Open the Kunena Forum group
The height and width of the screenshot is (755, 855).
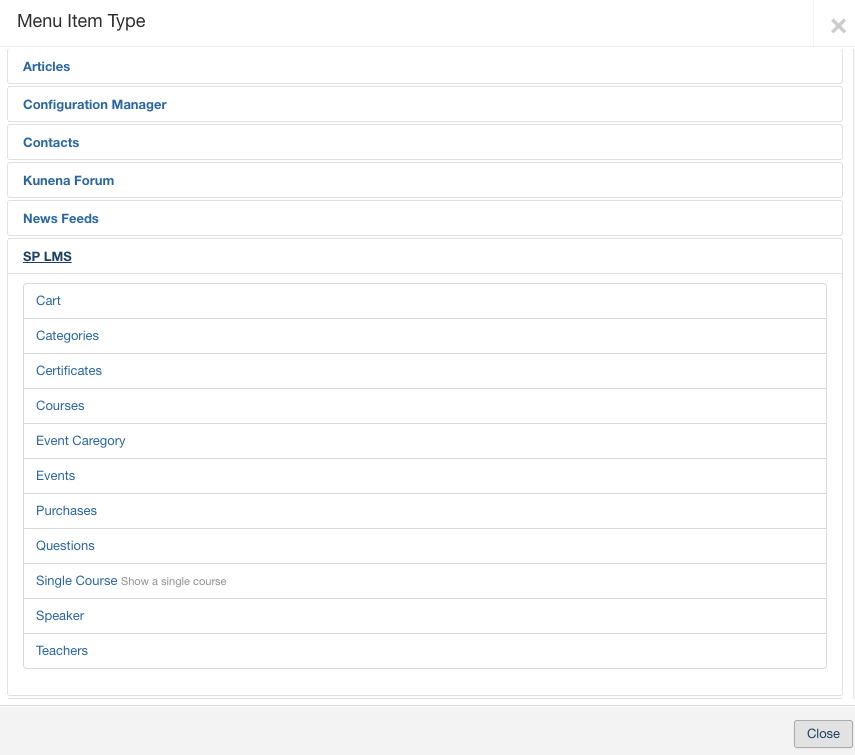[69, 180]
